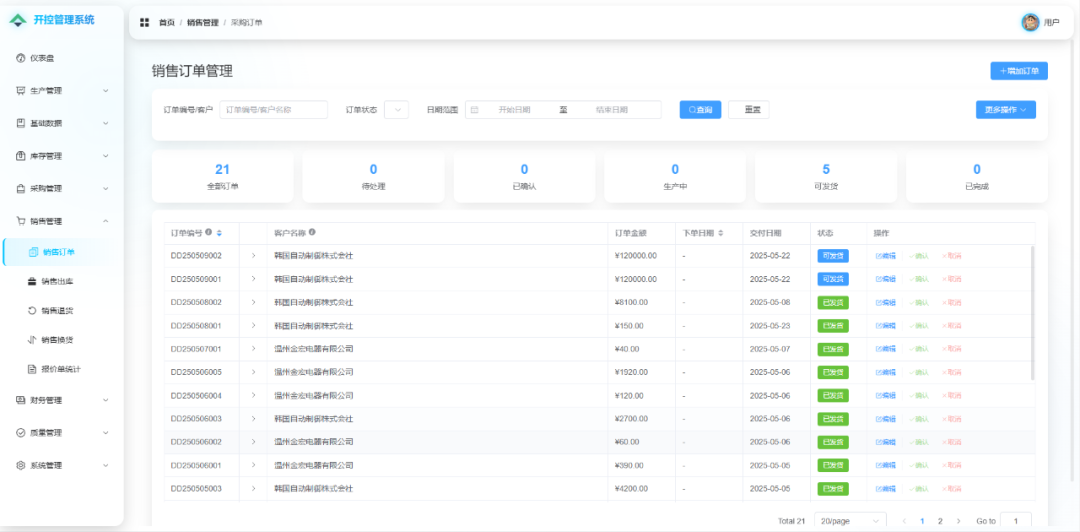Expand the 质量管理 sidebar menu
This screenshot has height=532, width=1080.
pyautogui.click(x=62, y=433)
